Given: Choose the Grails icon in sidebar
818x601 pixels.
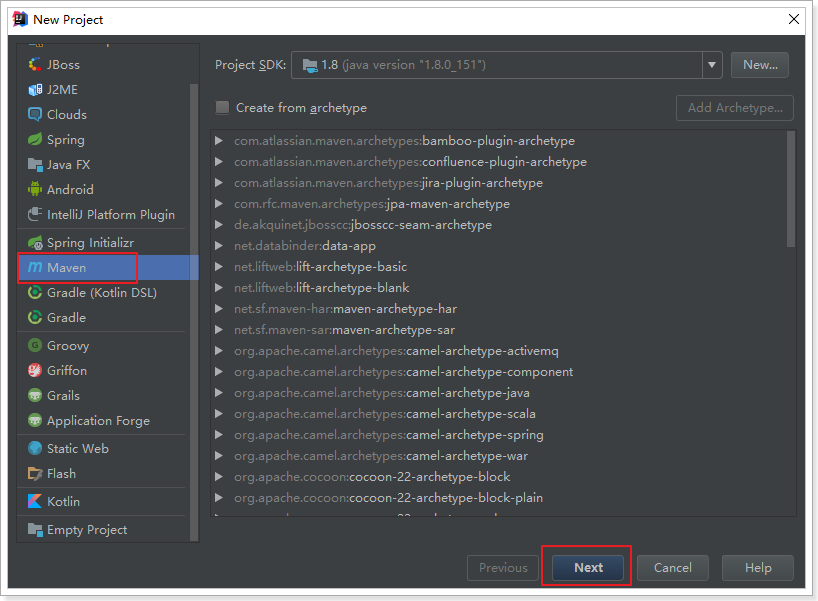Looking at the screenshot, I should (35, 396).
